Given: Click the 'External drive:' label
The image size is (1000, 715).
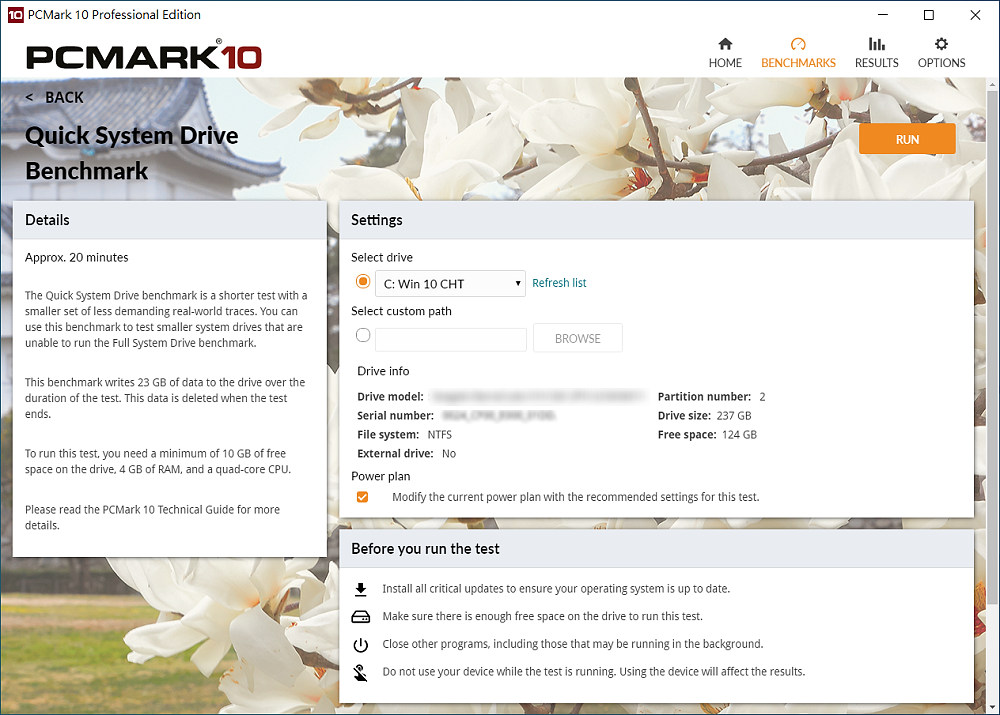Looking at the screenshot, I should tap(395, 454).
